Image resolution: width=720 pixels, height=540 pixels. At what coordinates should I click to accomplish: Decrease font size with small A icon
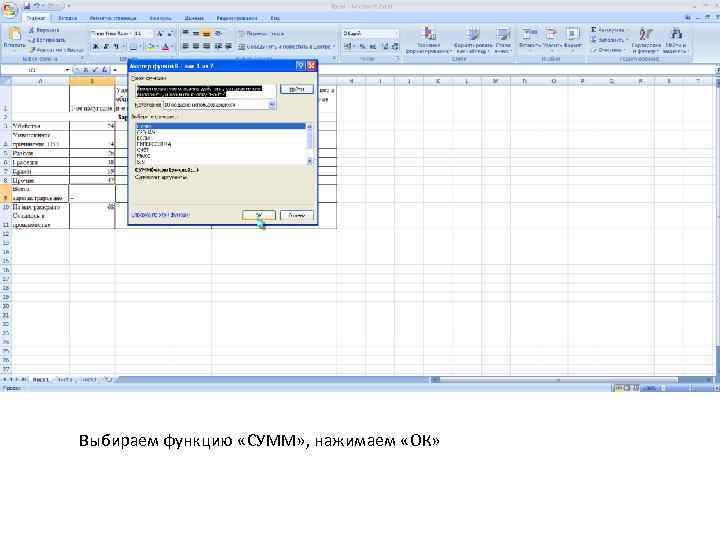pos(170,34)
